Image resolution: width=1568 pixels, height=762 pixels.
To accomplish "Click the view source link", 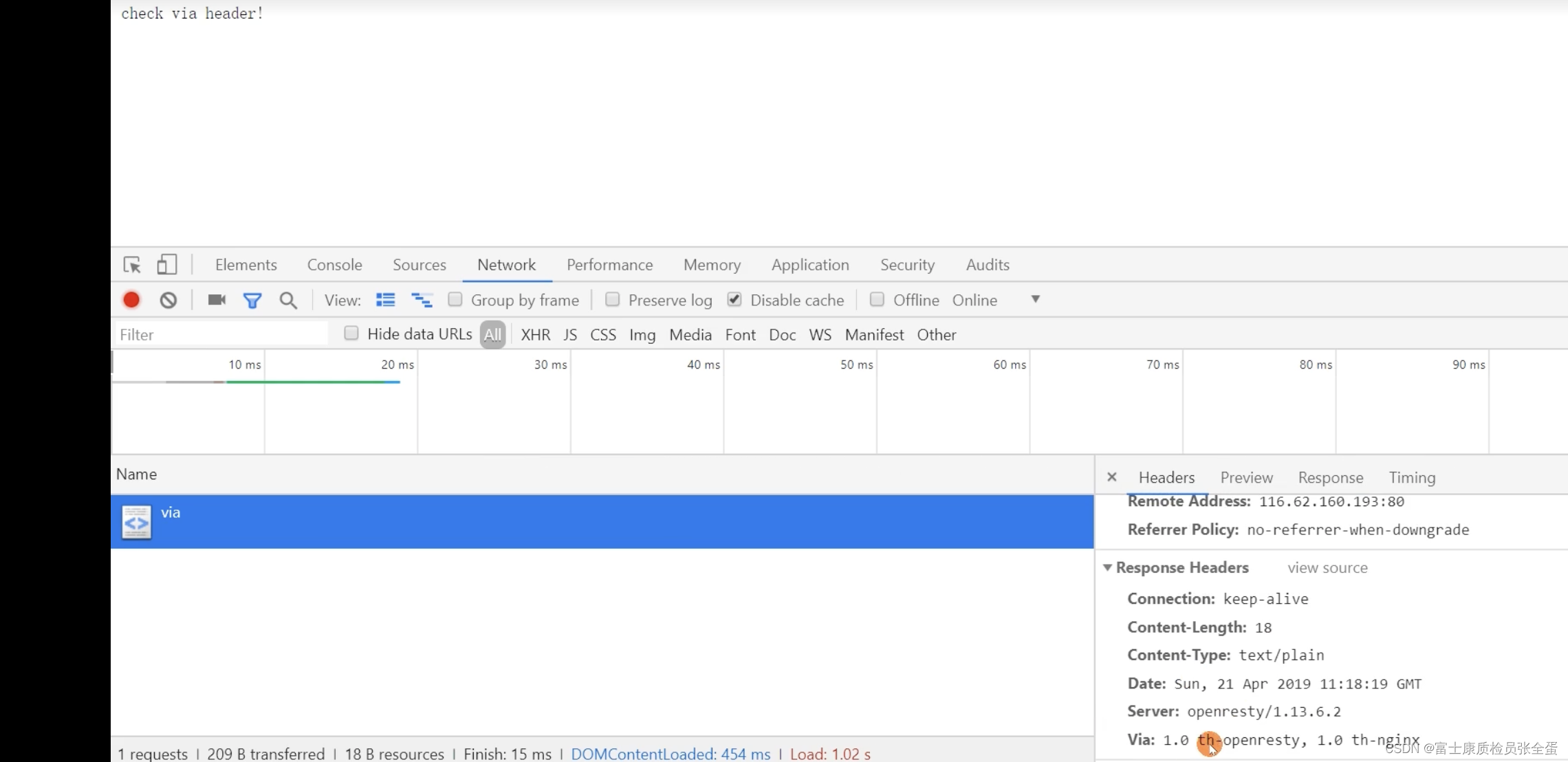I will click(x=1327, y=568).
